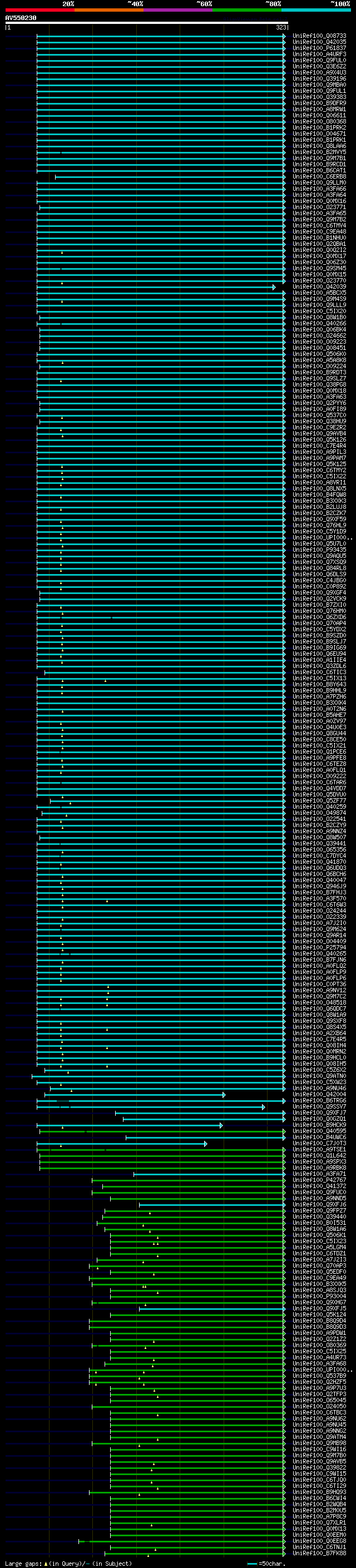Select hit UniRef100_Q9FUL0

[x=319, y=60]
